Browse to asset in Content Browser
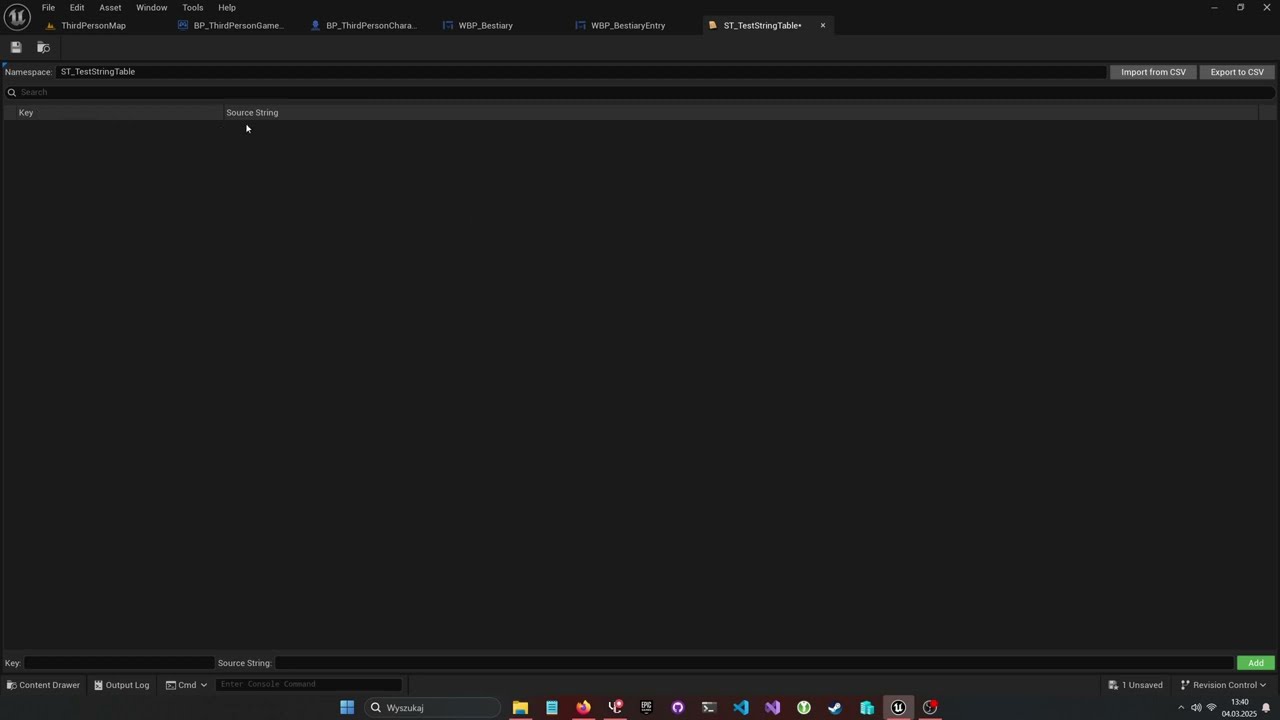1280x720 pixels. pos(43,47)
